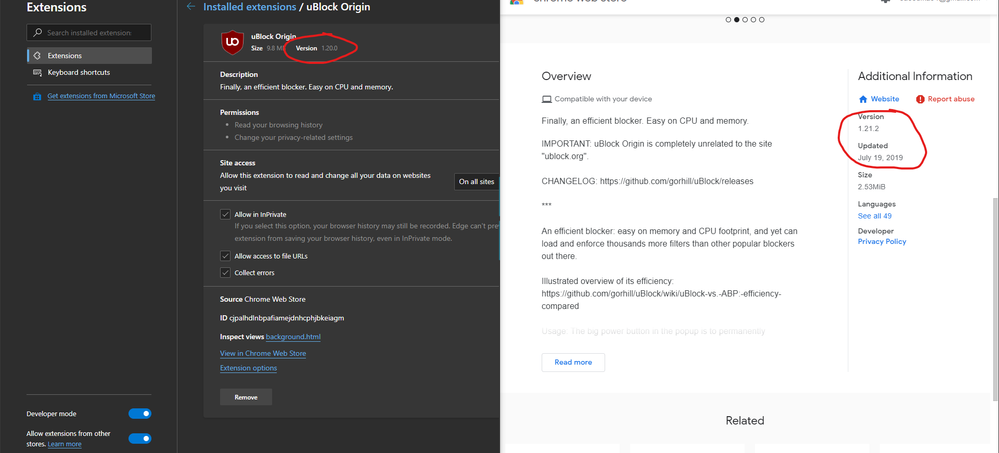This screenshot has width=999, height=453.
Task: Click the Installed extensions breadcrumb
Action: [x=250, y=7]
